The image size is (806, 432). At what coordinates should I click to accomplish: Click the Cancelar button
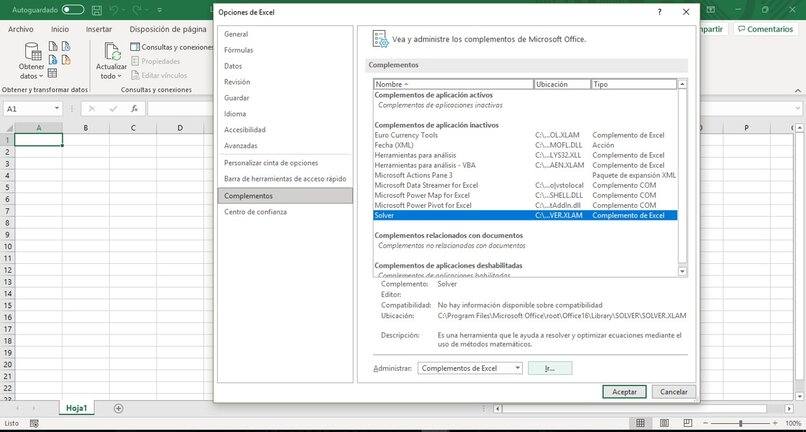click(x=674, y=392)
